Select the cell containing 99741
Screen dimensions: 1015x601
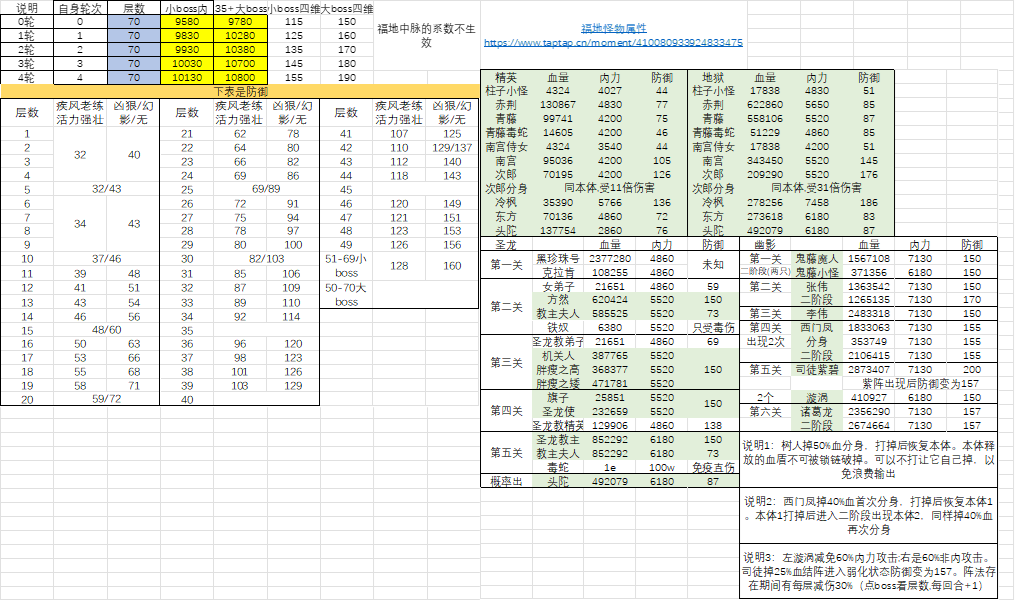click(557, 119)
